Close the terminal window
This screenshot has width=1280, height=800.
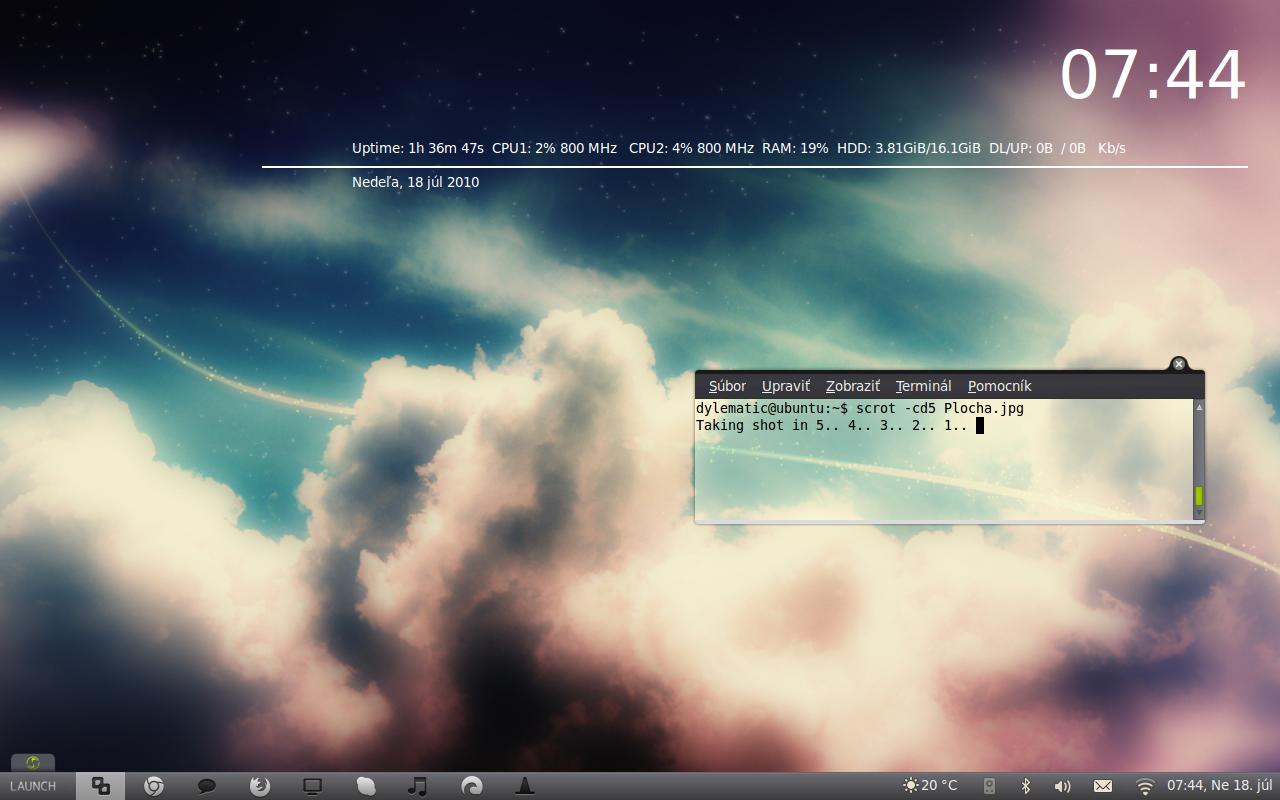pos(1178,364)
